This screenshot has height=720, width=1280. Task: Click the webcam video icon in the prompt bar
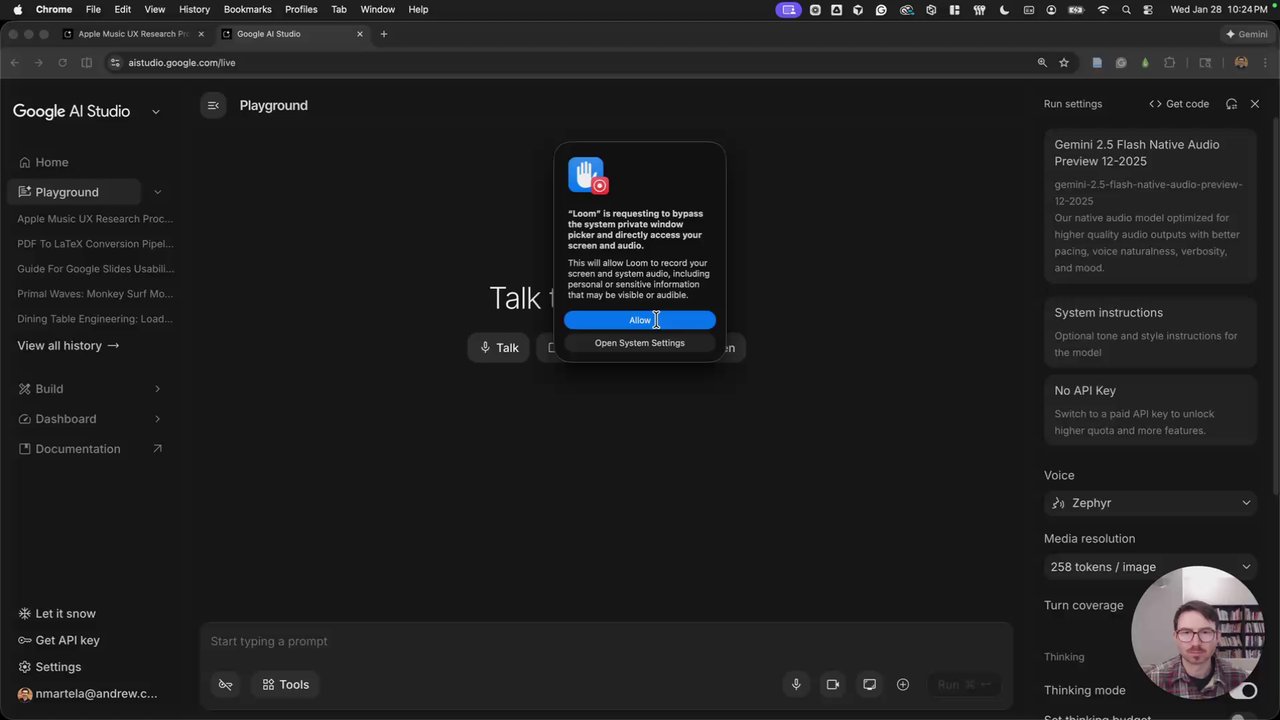(832, 685)
